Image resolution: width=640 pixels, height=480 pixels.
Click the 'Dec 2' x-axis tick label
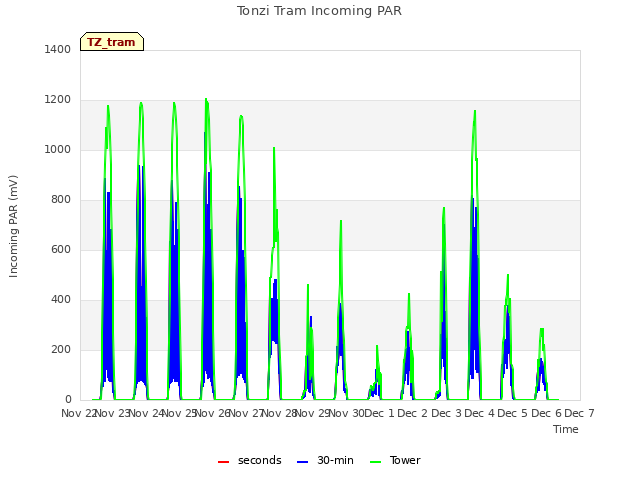click(x=413, y=413)
